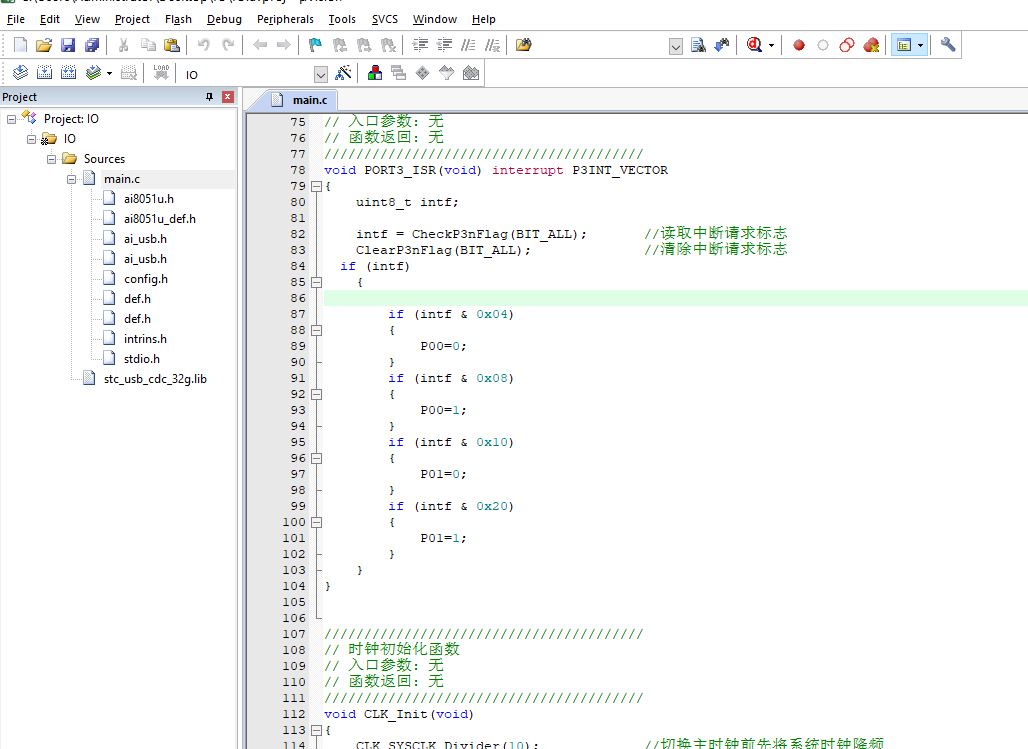Cut the selection with the scissors icon
The width and height of the screenshot is (1028, 749).
(123, 45)
